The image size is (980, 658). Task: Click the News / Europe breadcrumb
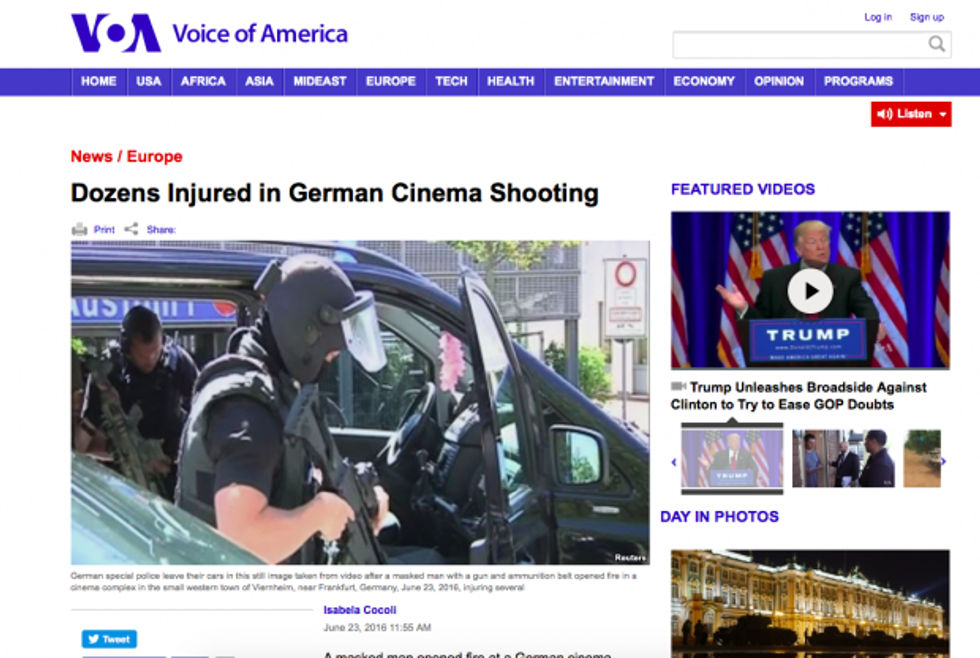126,156
